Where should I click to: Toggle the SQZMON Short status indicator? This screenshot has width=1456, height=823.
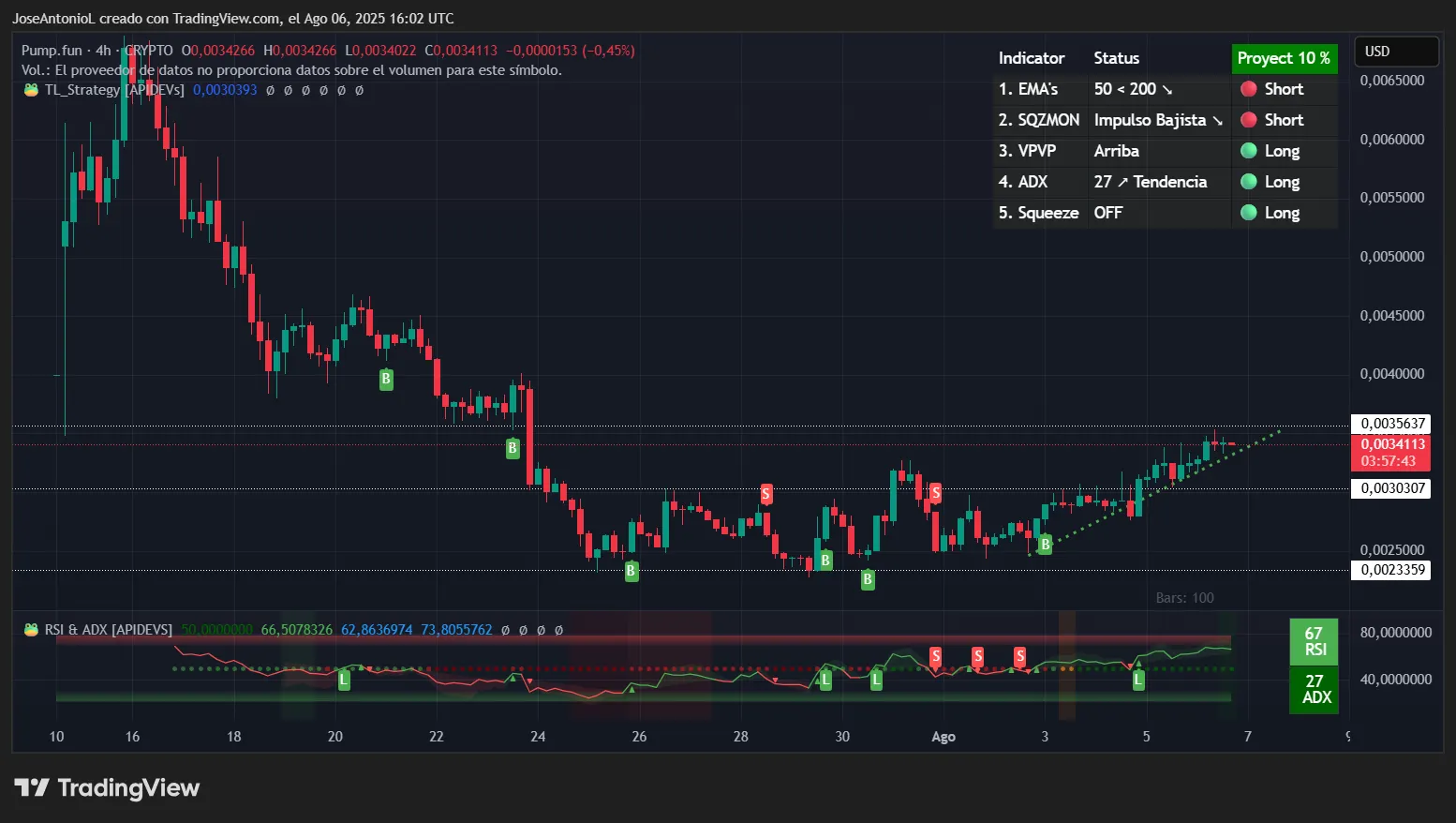pyautogui.click(x=1248, y=120)
